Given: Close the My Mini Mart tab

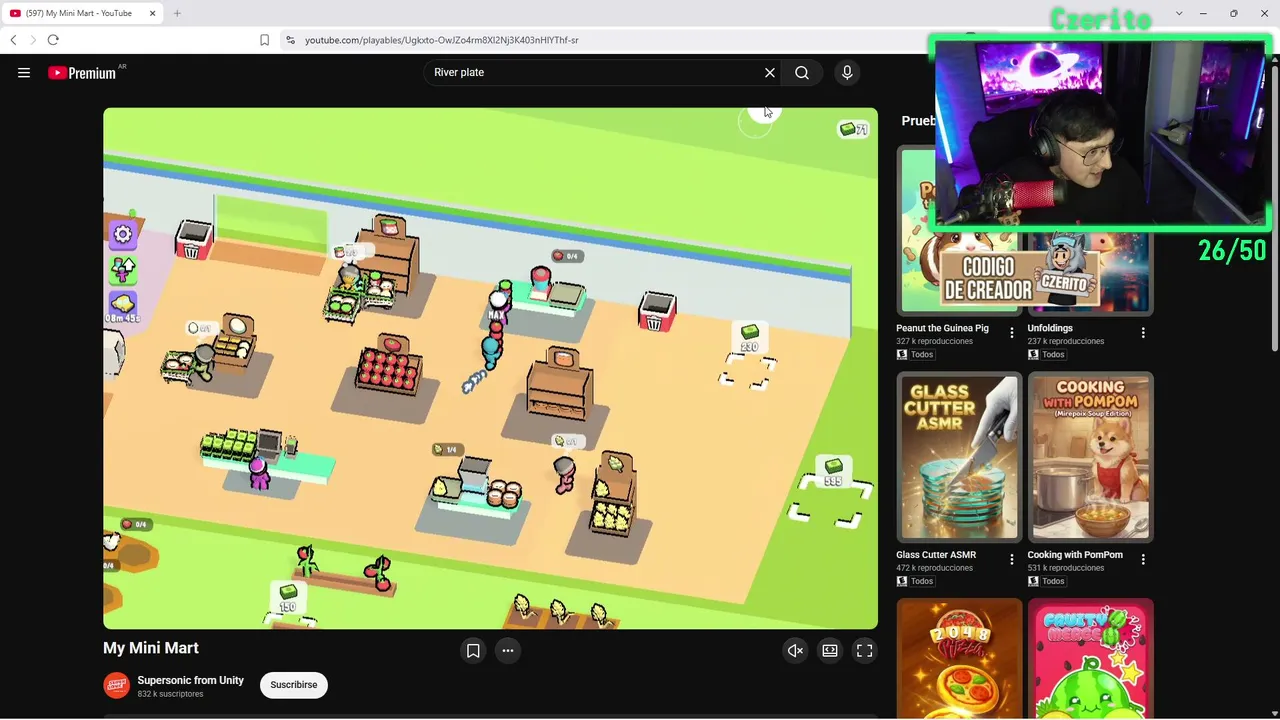Looking at the screenshot, I should tap(152, 13).
